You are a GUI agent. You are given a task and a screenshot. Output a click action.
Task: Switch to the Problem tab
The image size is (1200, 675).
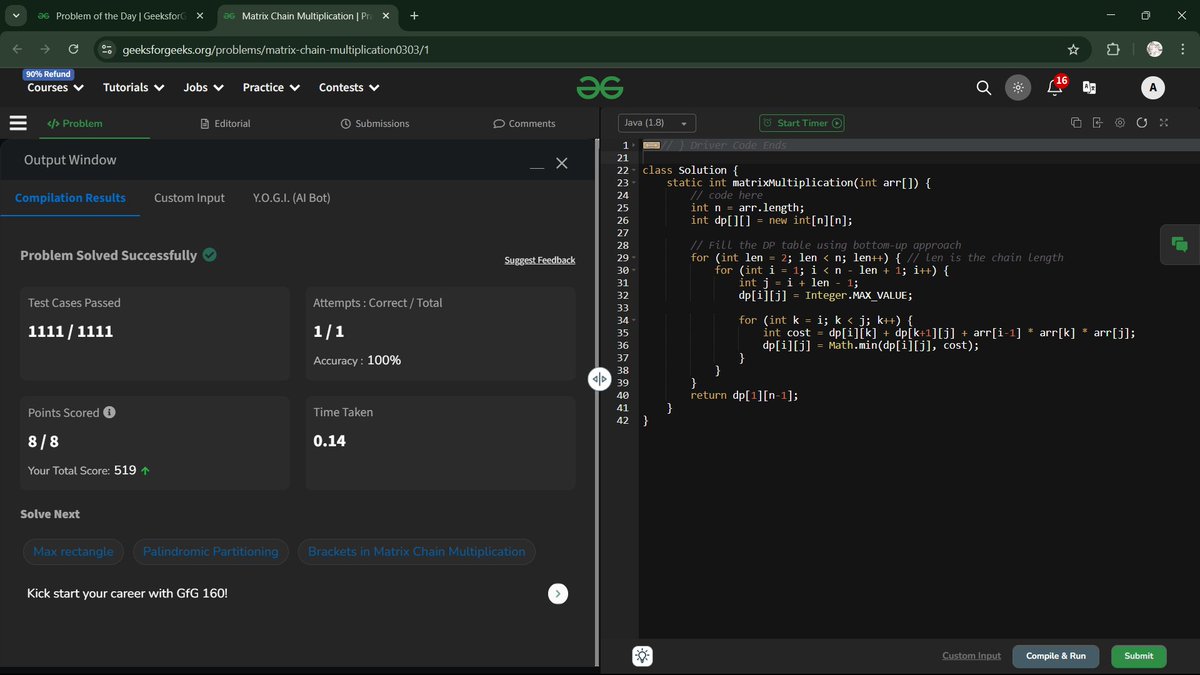coord(75,124)
